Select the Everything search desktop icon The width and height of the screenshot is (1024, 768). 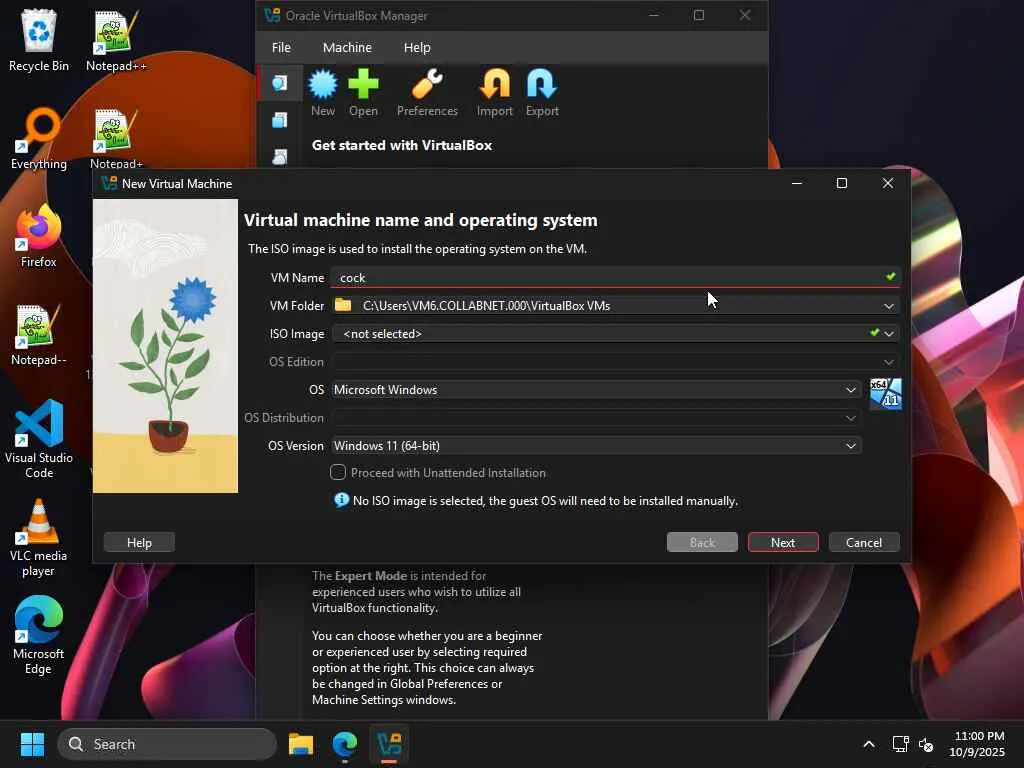[39, 138]
